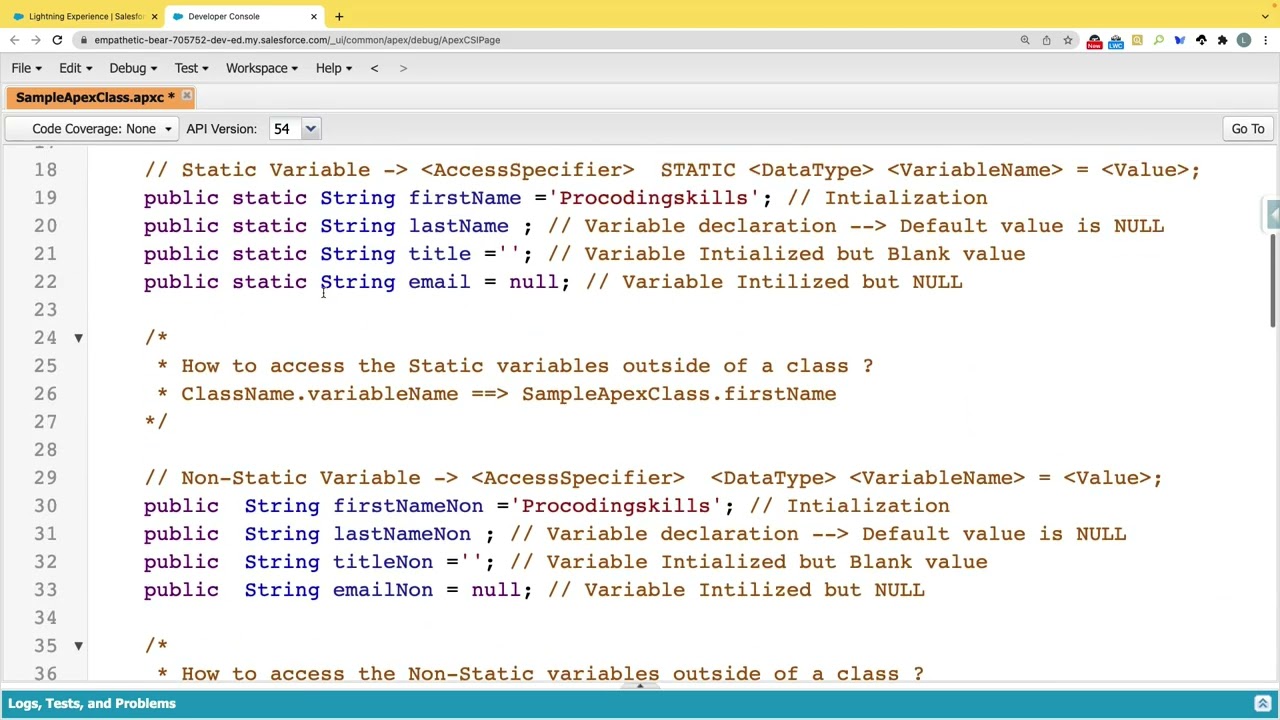Close the SampleApexClass.apxc editor tab
Image resolution: width=1280 pixels, height=720 pixels.
coord(187,97)
